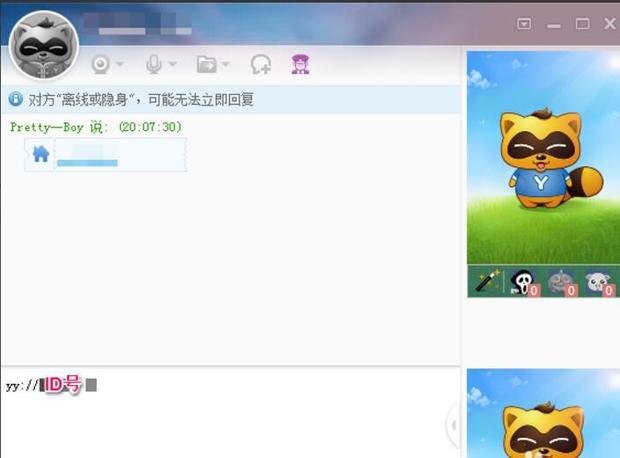Expand the microphone options dropdown arrow
This screenshot has height=458, width=620.
(173, 64)
